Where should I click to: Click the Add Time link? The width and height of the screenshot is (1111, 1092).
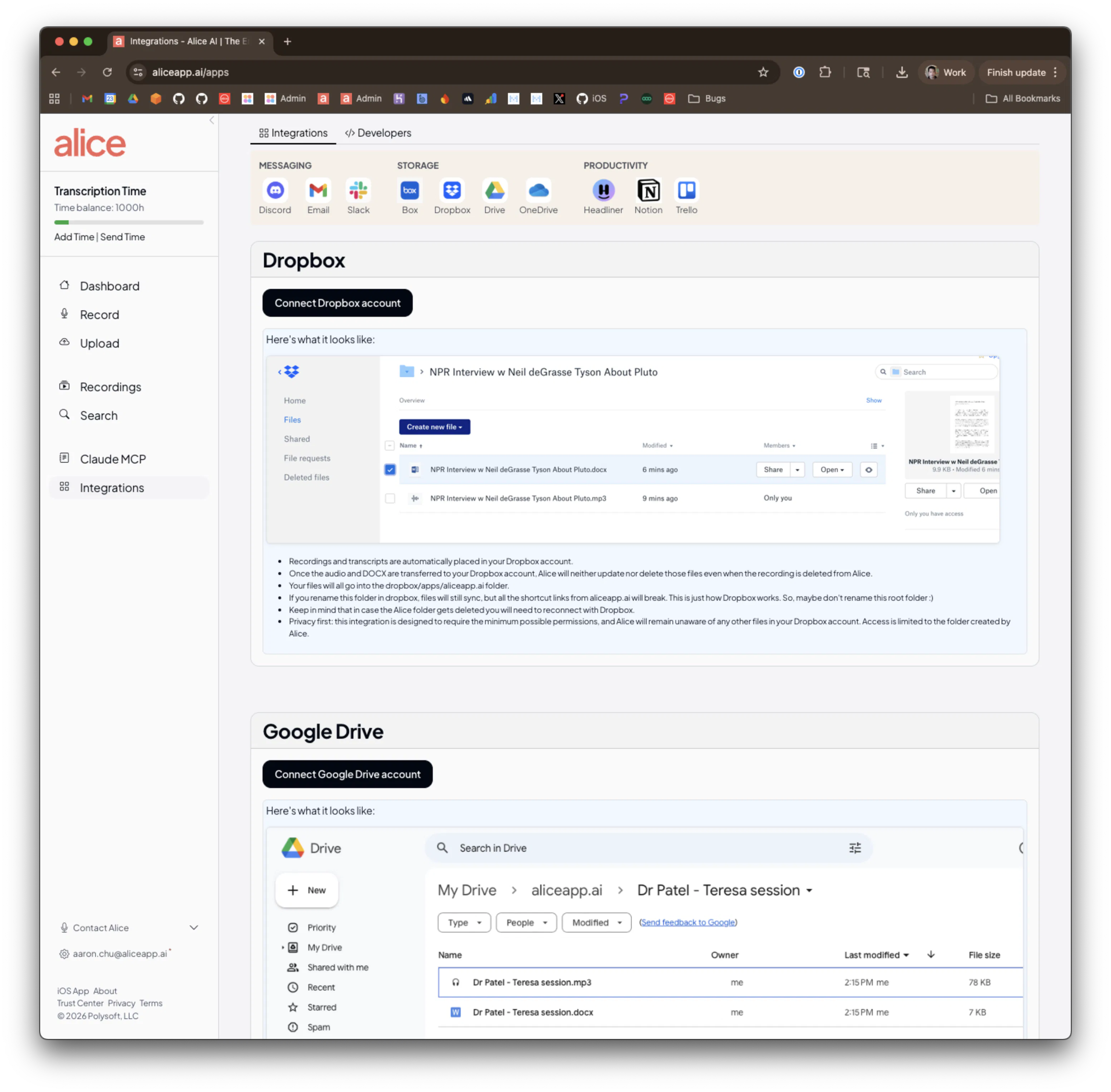[x=74, y=237]
